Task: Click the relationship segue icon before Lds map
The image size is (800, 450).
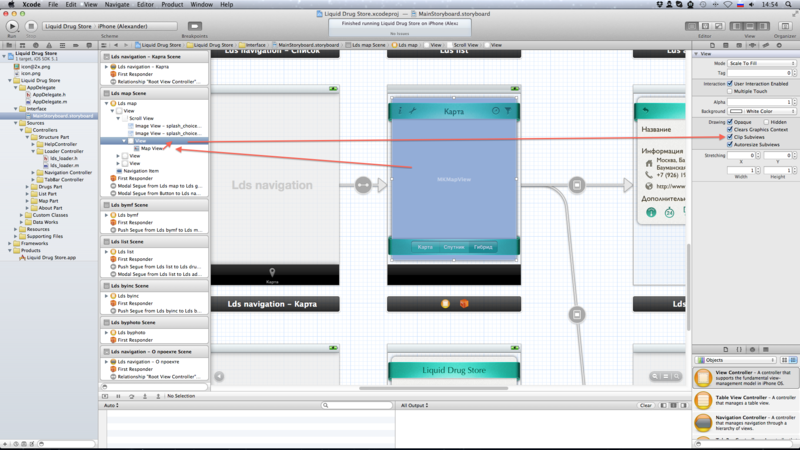Action: (363, 185)
